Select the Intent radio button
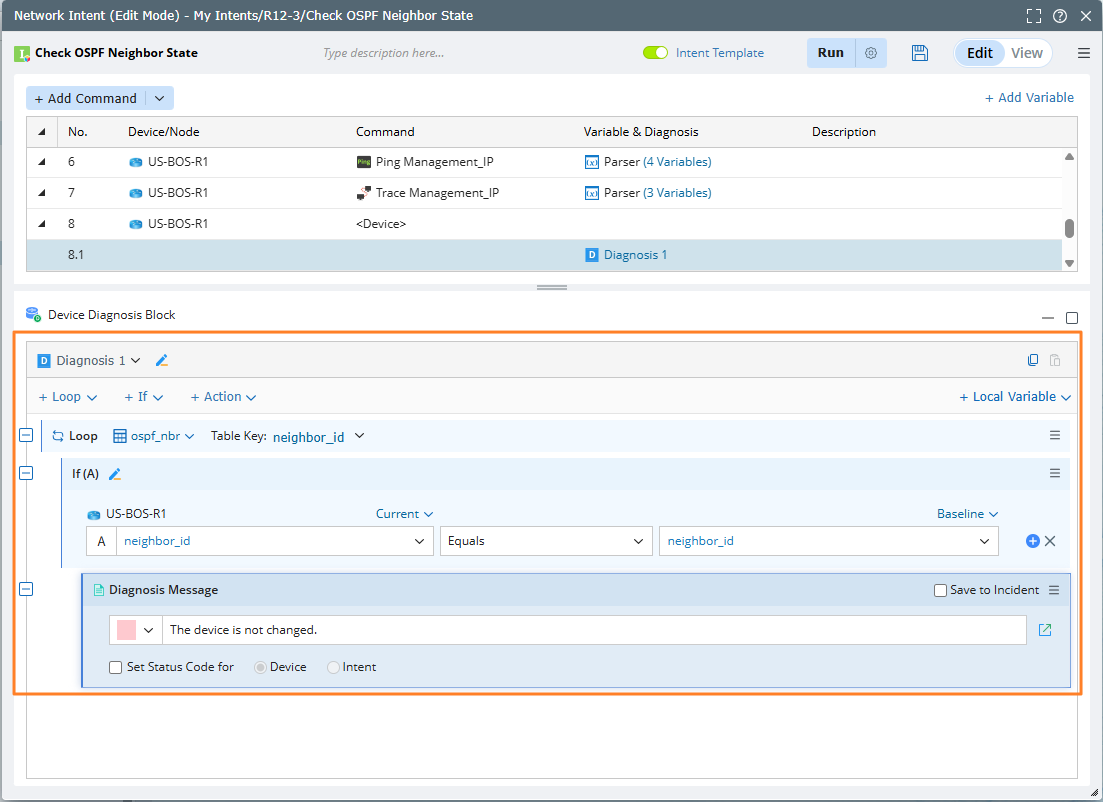 coord(334,667)
